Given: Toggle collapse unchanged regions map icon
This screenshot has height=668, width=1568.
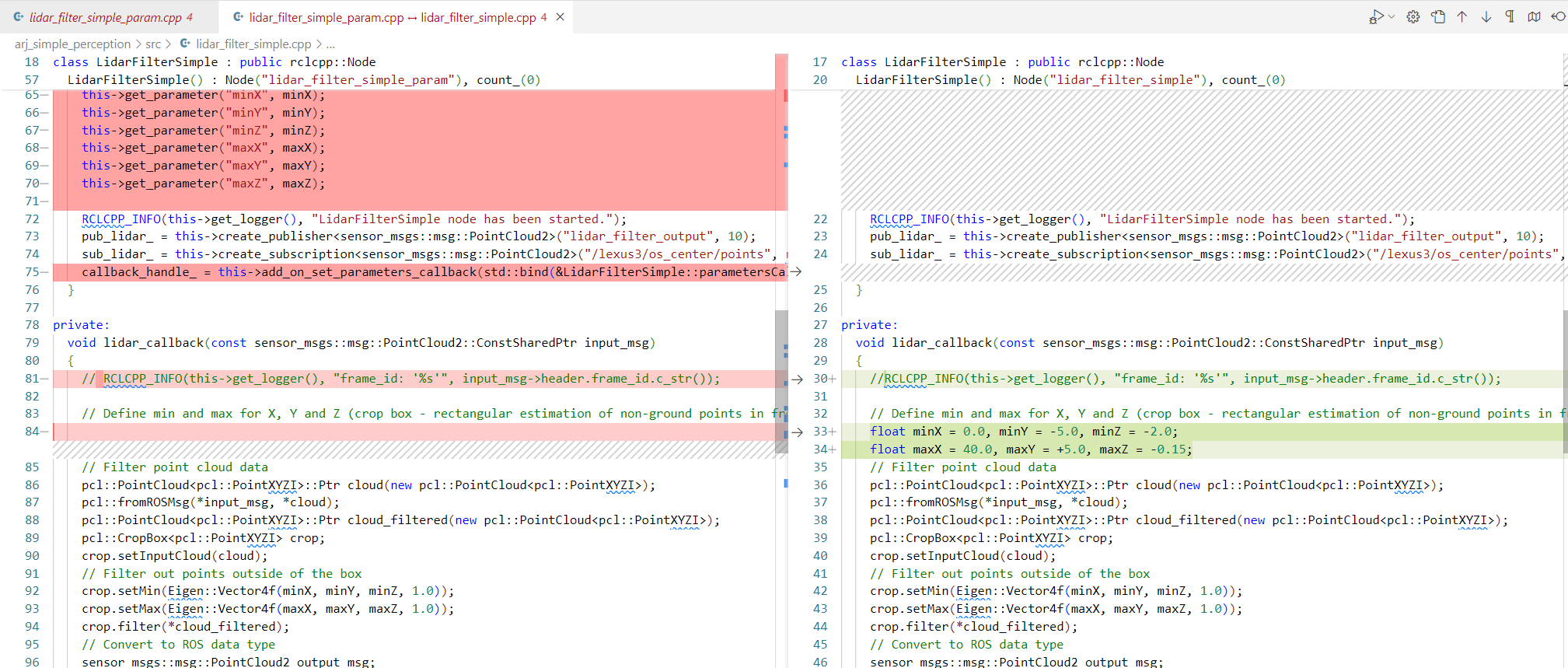Looking at the screenshot, I should coord(1534,16).
